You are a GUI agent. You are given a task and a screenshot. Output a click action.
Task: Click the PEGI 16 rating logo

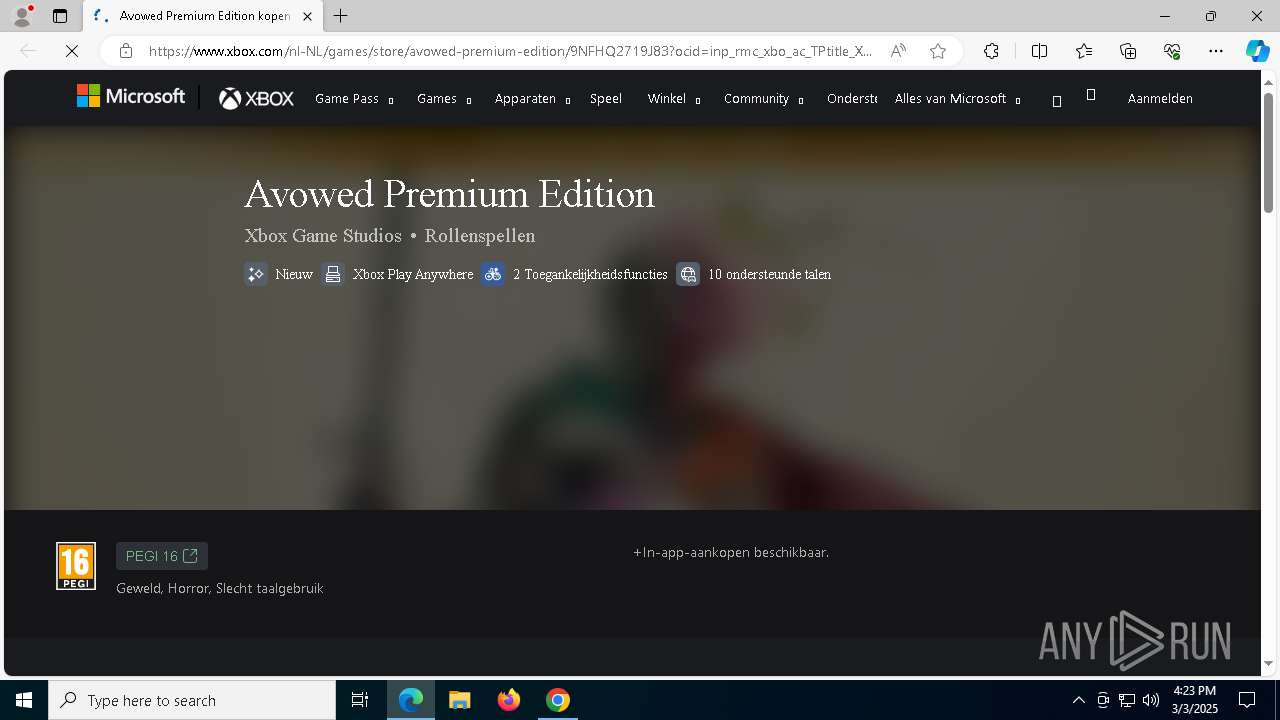pyautogui.click(x=76, y=566)
